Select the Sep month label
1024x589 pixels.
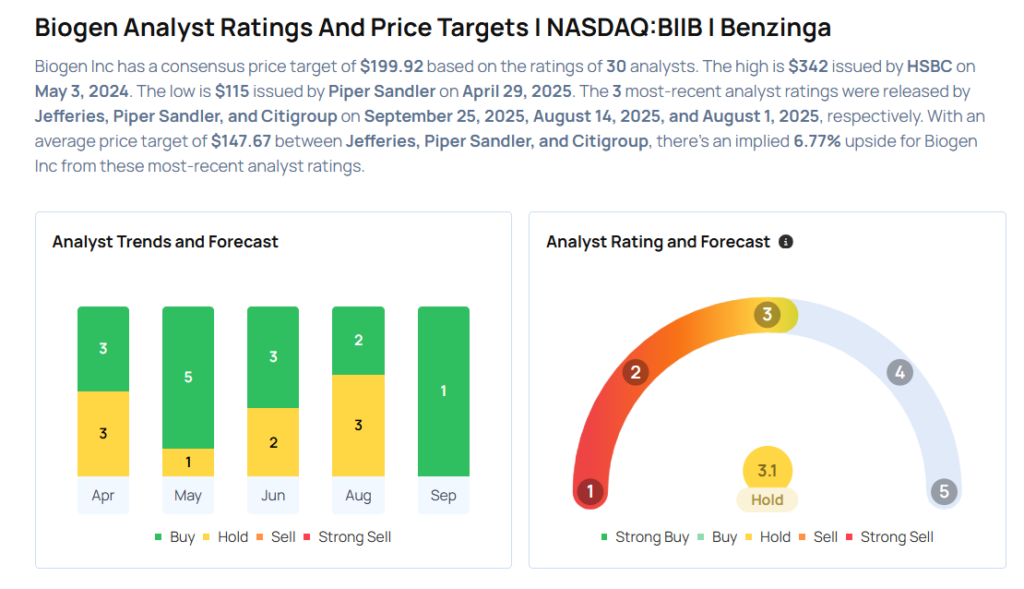(443, 496)
